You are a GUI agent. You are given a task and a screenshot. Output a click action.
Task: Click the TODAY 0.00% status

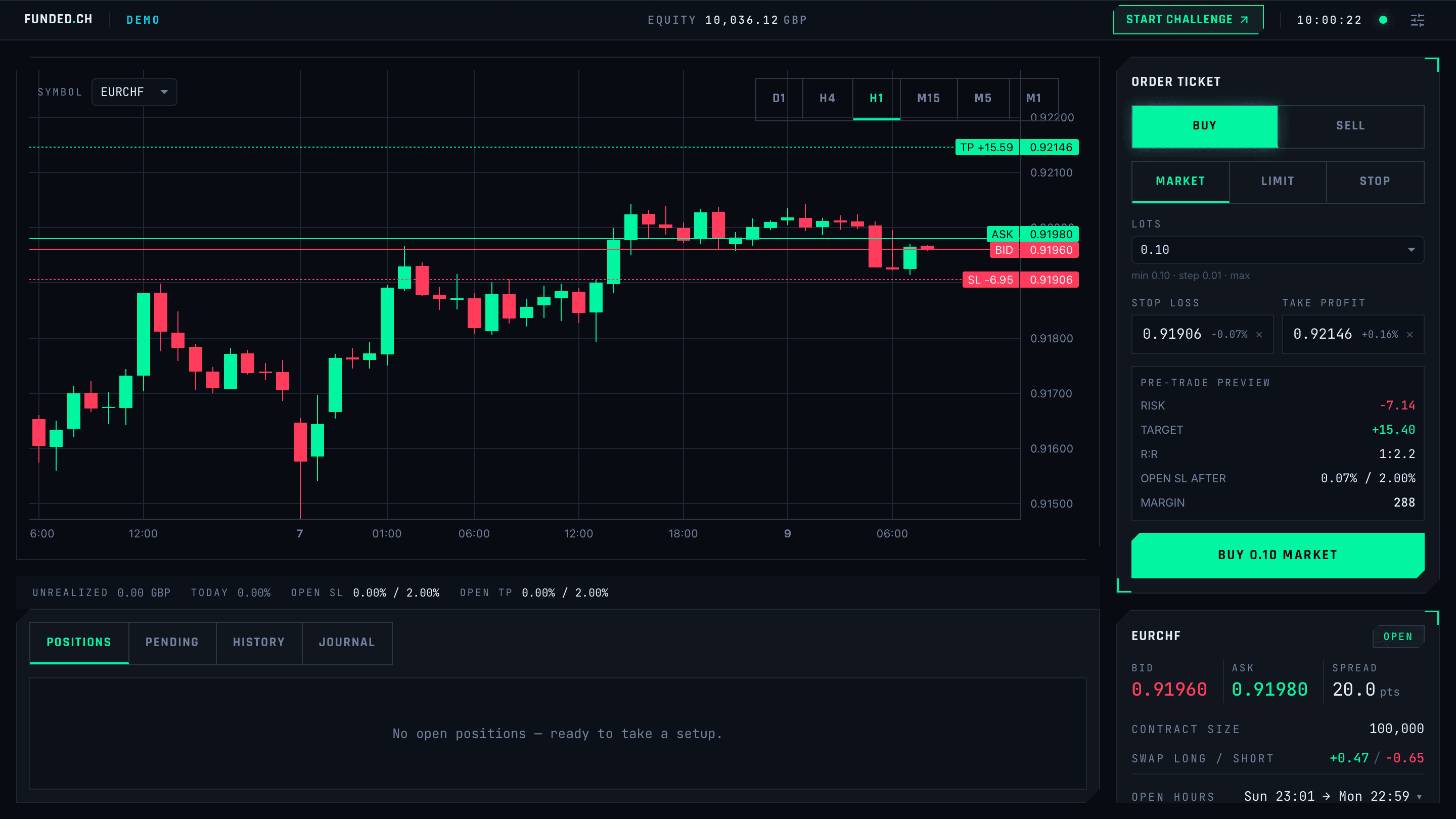point(231,593)
